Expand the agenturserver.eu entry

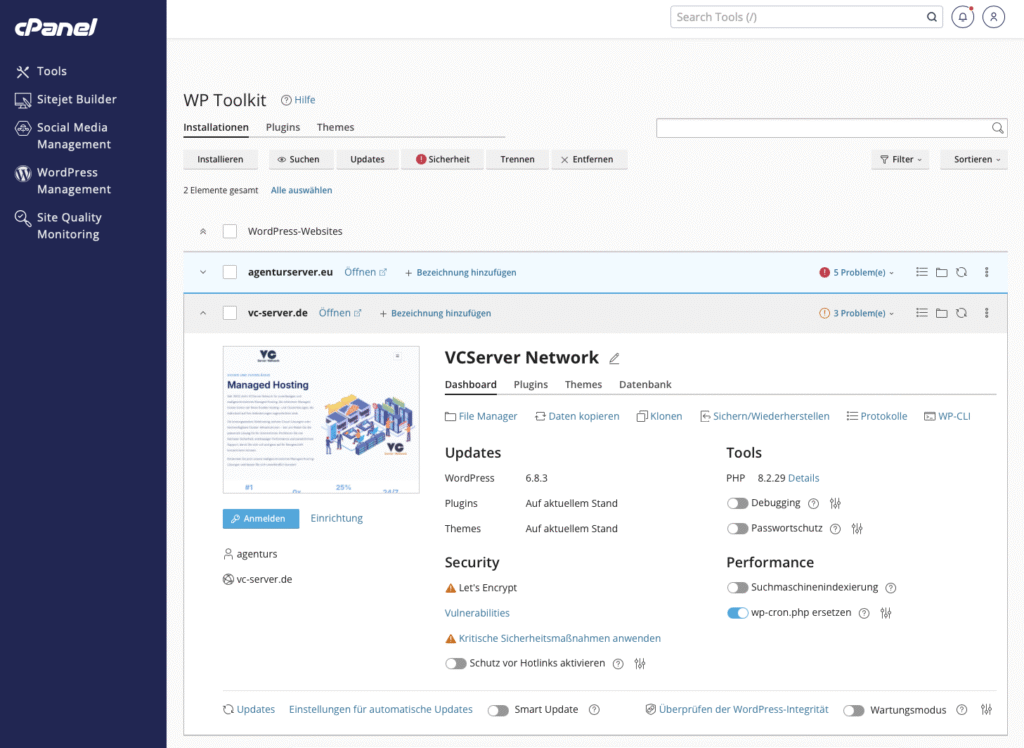pos(203,271)
